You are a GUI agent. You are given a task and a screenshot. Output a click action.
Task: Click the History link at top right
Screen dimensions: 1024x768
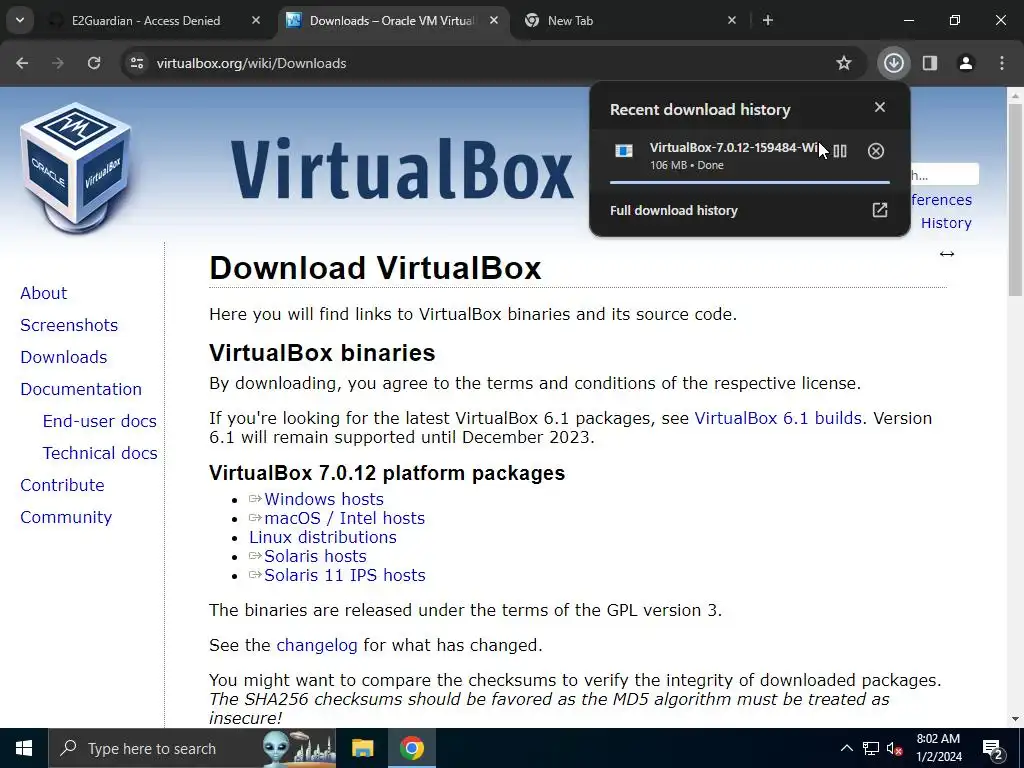click(x=946, y=223)
